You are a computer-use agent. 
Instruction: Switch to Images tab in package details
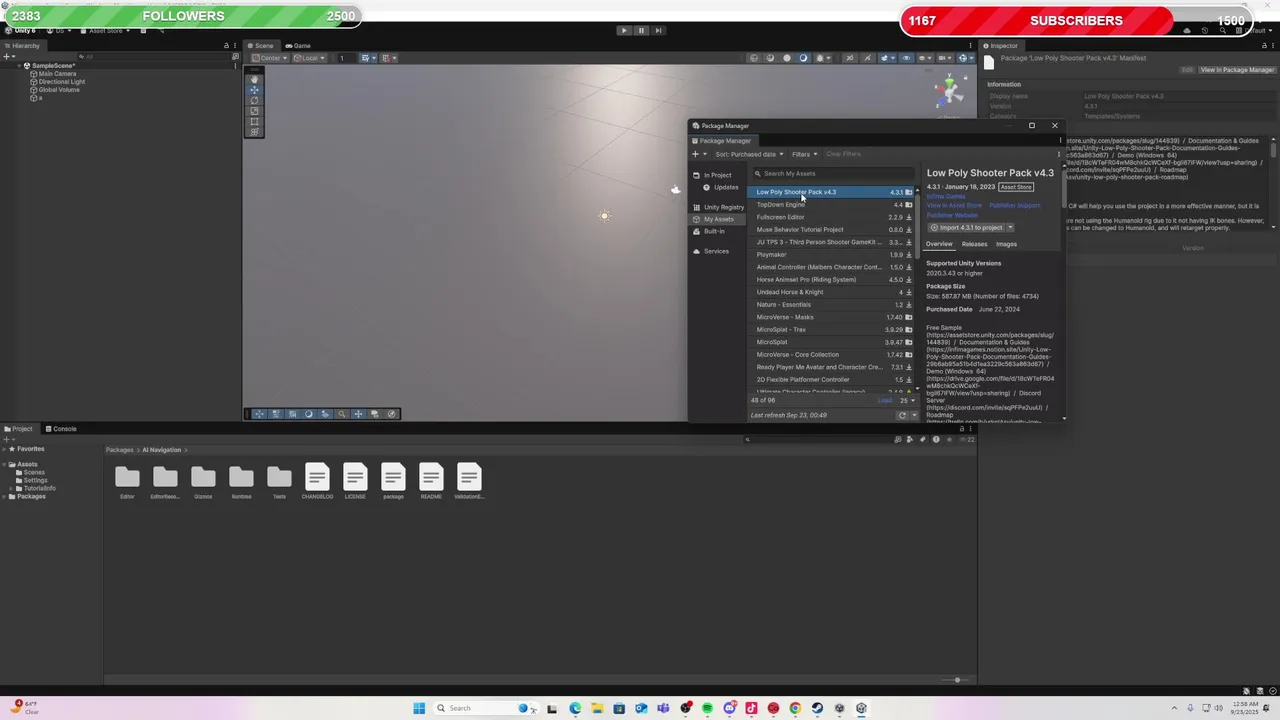[1006, 244]
